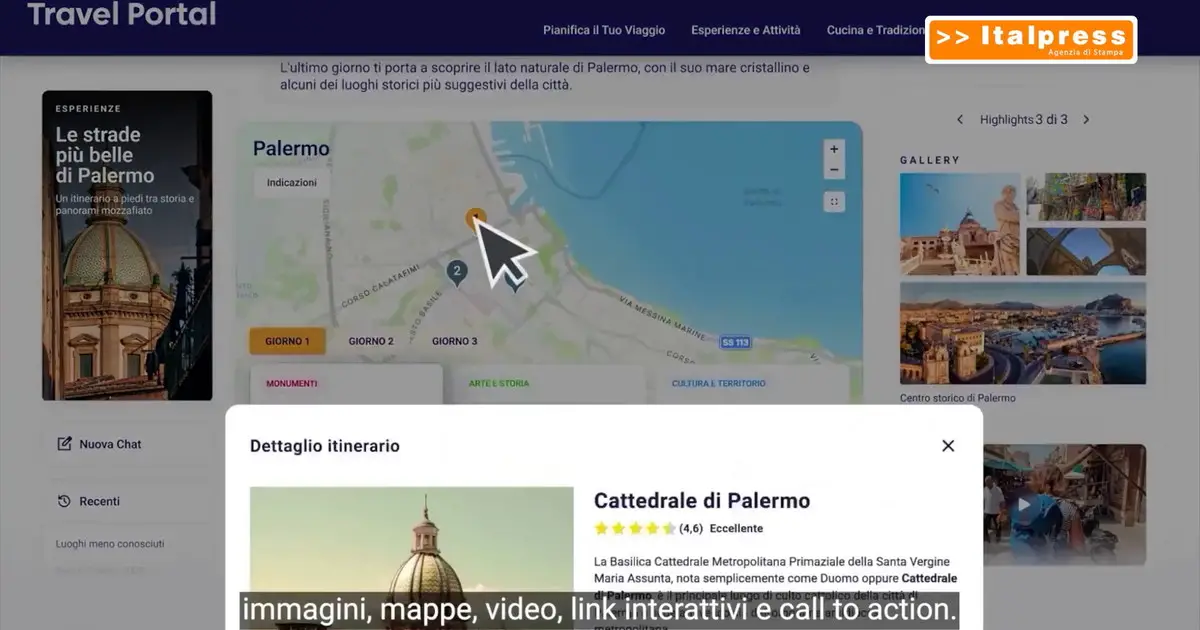
Task: Click the Recenti history icon
Action: (65, 501)
